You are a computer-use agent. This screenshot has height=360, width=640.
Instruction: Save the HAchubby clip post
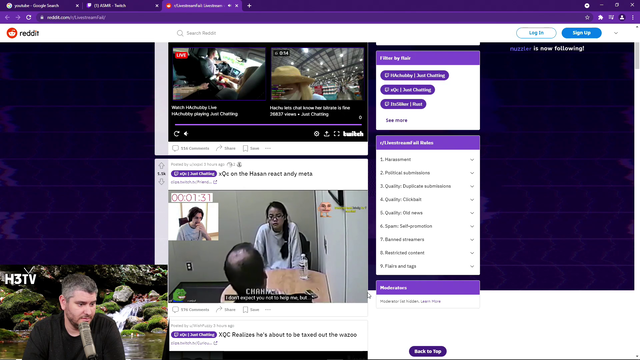(251, 148)
